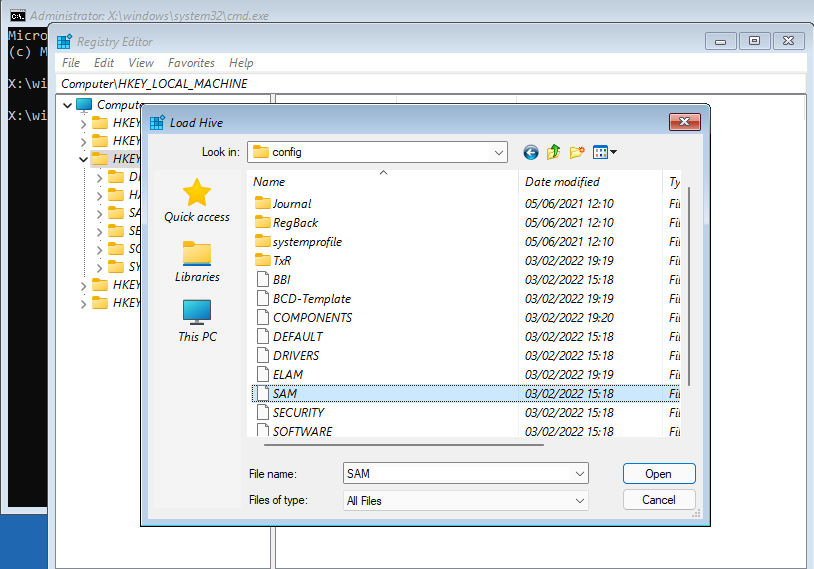Collapse the expanded HKEY_LOCAL_MACHINE tree node
The image size is (814, 569).
83,159
